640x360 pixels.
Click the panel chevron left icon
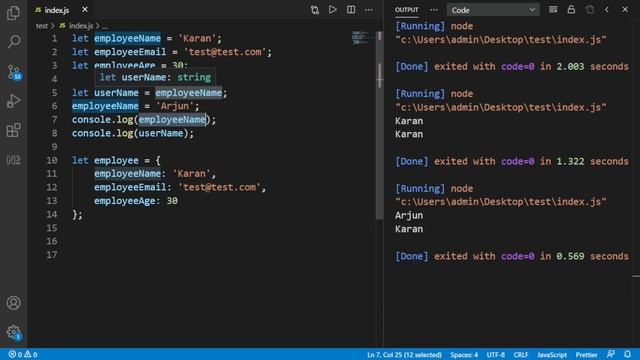[607, 9]
